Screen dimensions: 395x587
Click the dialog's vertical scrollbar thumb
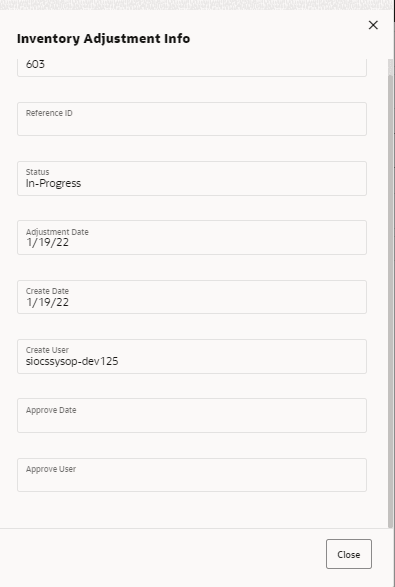coord(391,302)
